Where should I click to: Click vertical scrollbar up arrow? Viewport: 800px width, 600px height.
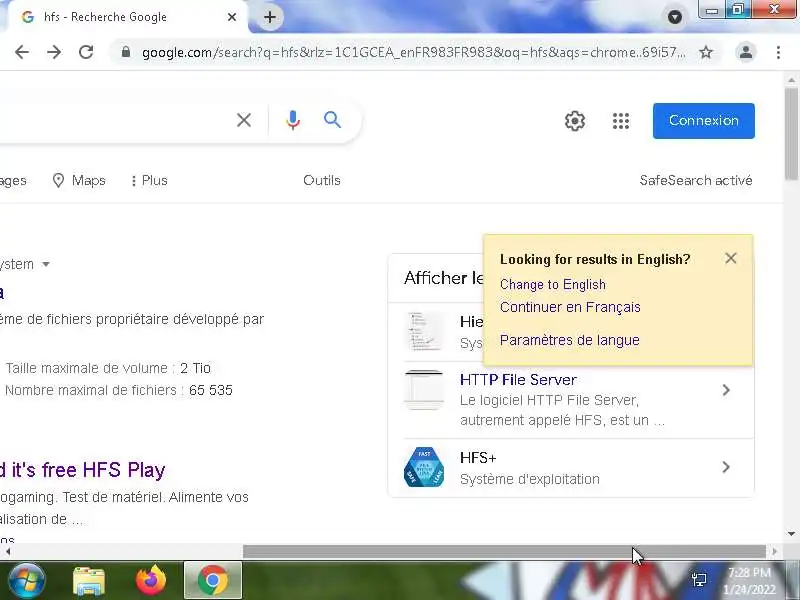(x=791, y=80)
